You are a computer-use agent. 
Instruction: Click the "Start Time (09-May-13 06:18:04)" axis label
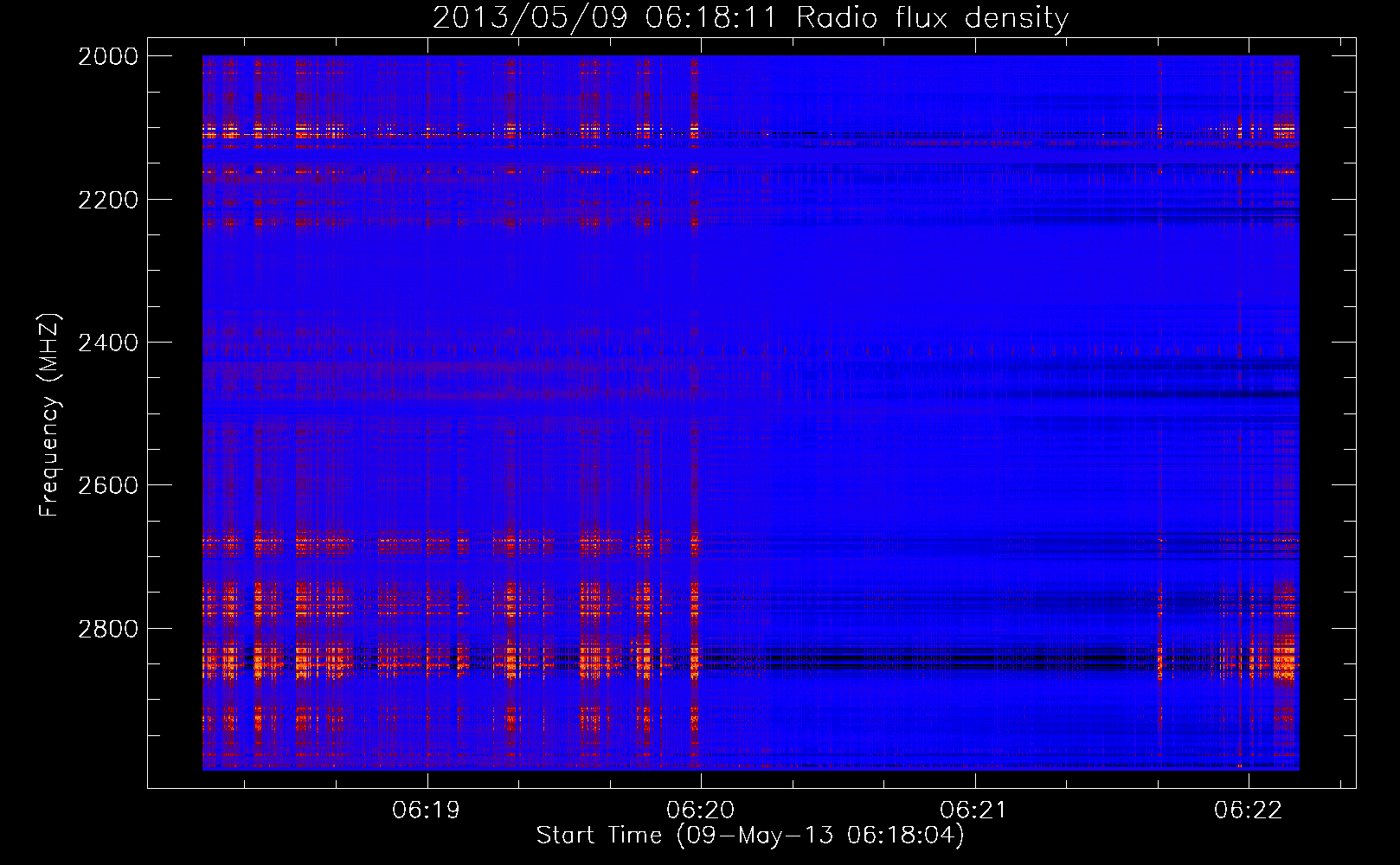pyautogui.click(x=750, y=836)
